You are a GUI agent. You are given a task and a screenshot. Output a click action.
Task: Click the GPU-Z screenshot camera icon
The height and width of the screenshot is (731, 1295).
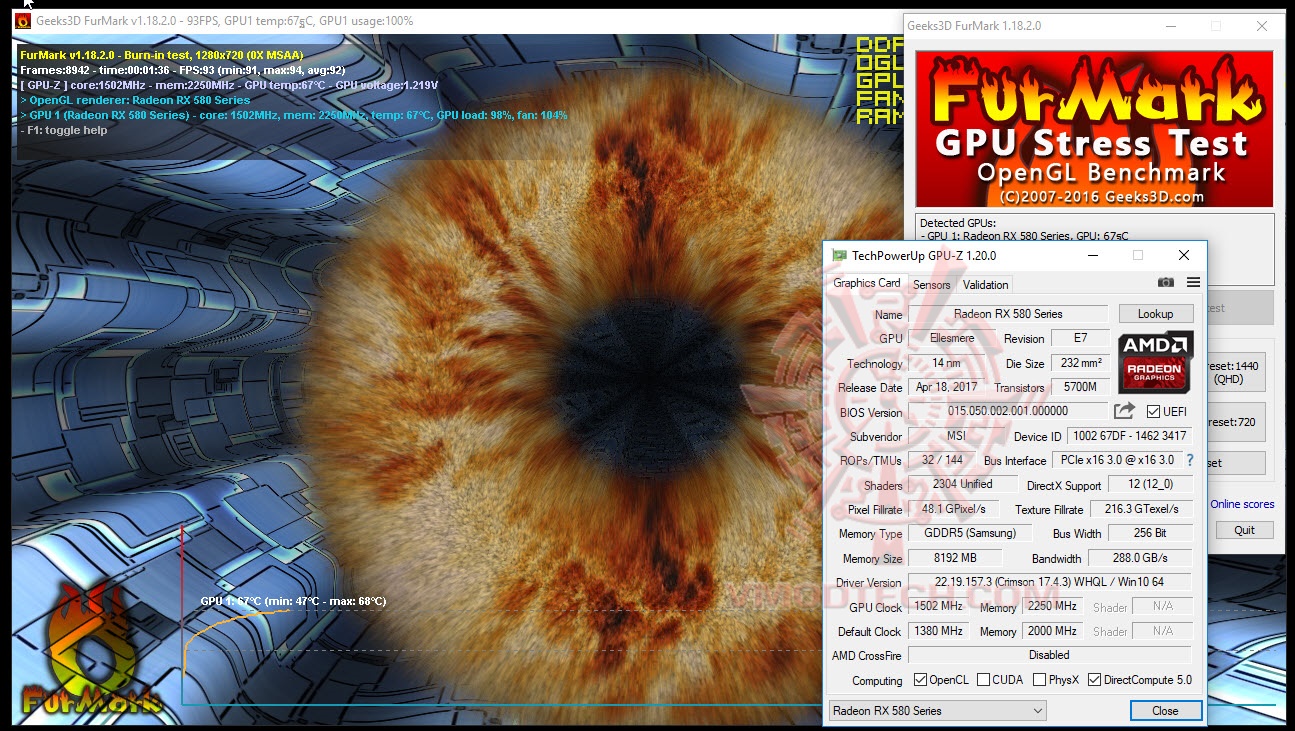(x=1166, y=283)
